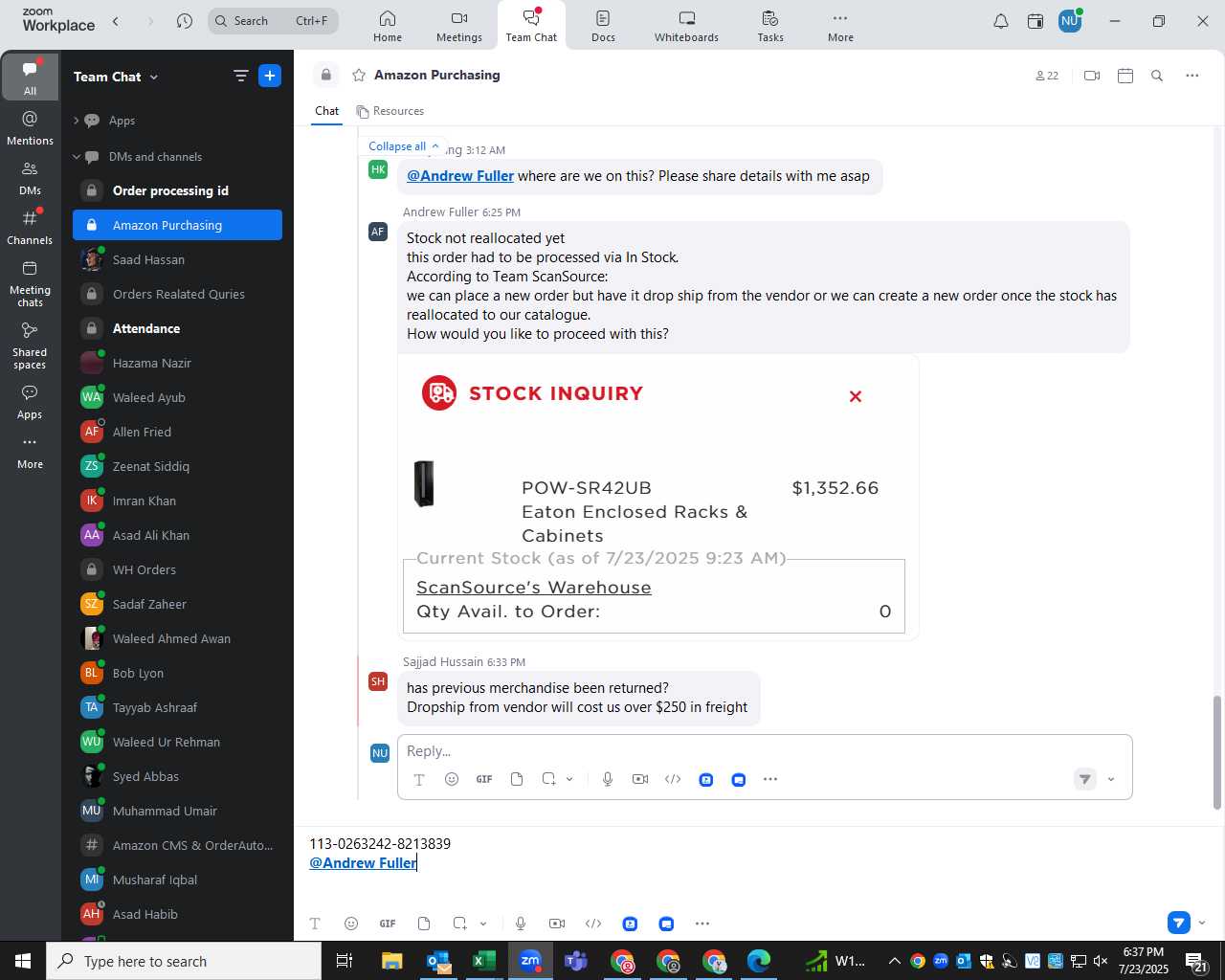Attach a file in reply toolbar

point(517,779)
